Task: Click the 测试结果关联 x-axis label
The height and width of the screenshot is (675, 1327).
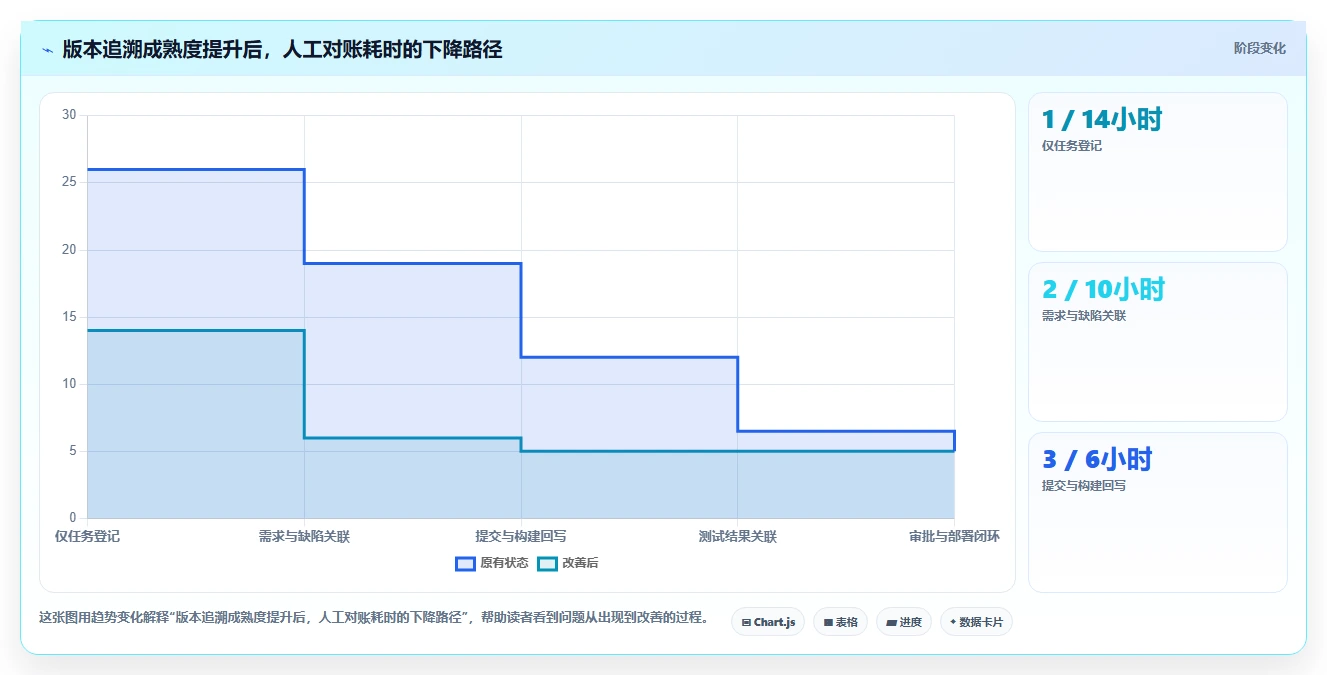Action: 738,536
